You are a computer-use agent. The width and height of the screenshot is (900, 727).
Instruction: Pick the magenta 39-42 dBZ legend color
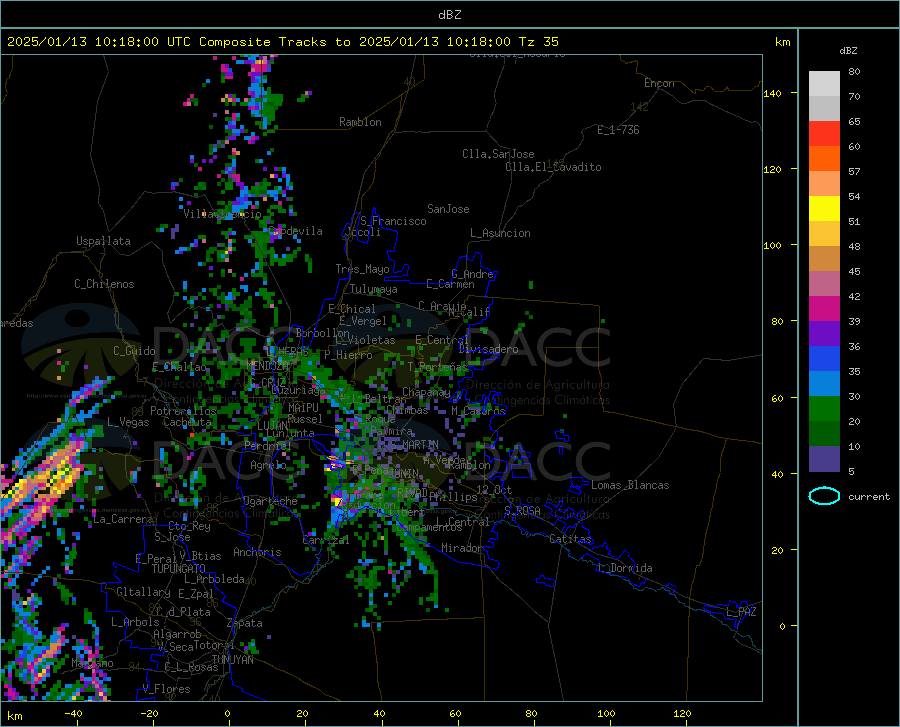coord(824,309)
